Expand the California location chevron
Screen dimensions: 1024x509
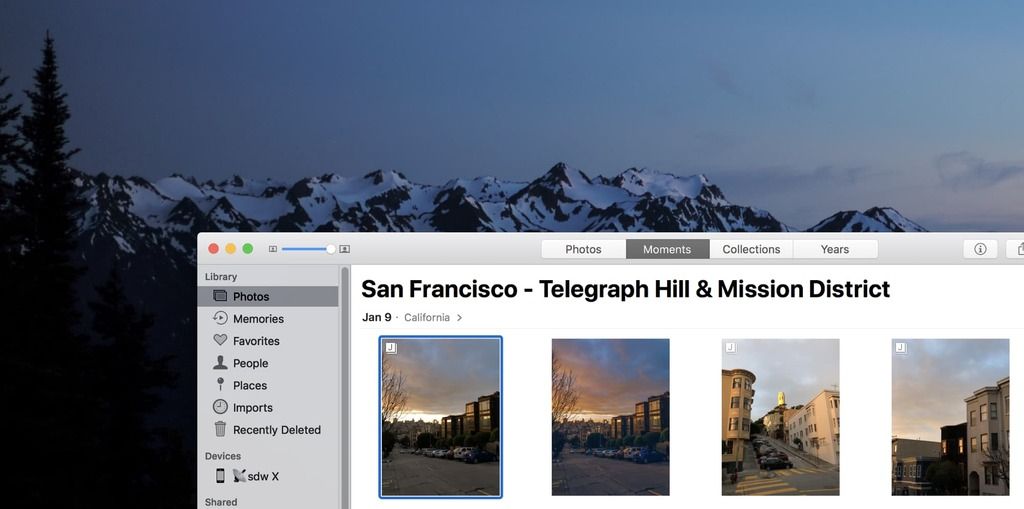459,318
